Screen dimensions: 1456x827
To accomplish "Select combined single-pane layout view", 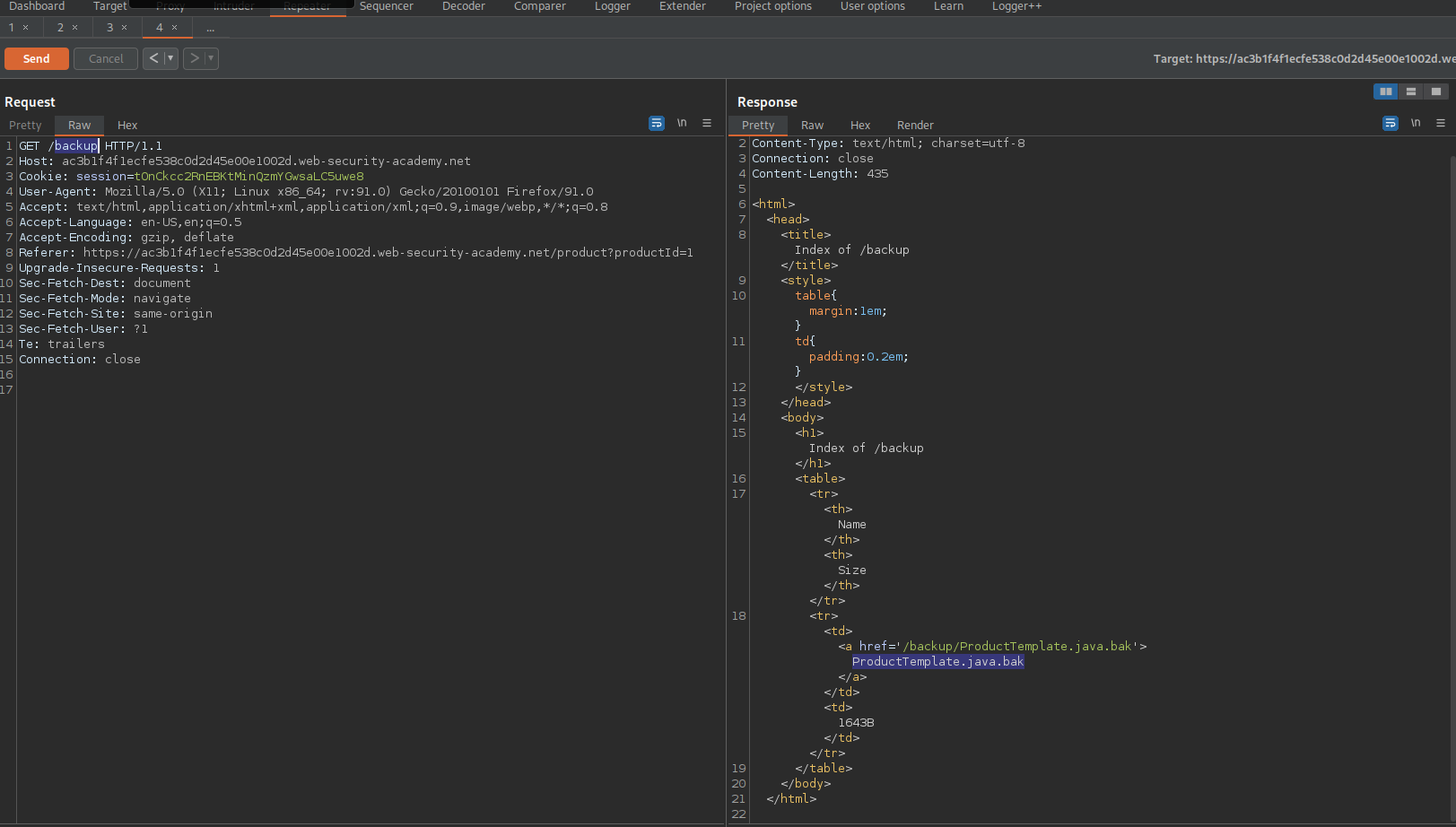I will pyautogui.click(x=1436, y=91).
